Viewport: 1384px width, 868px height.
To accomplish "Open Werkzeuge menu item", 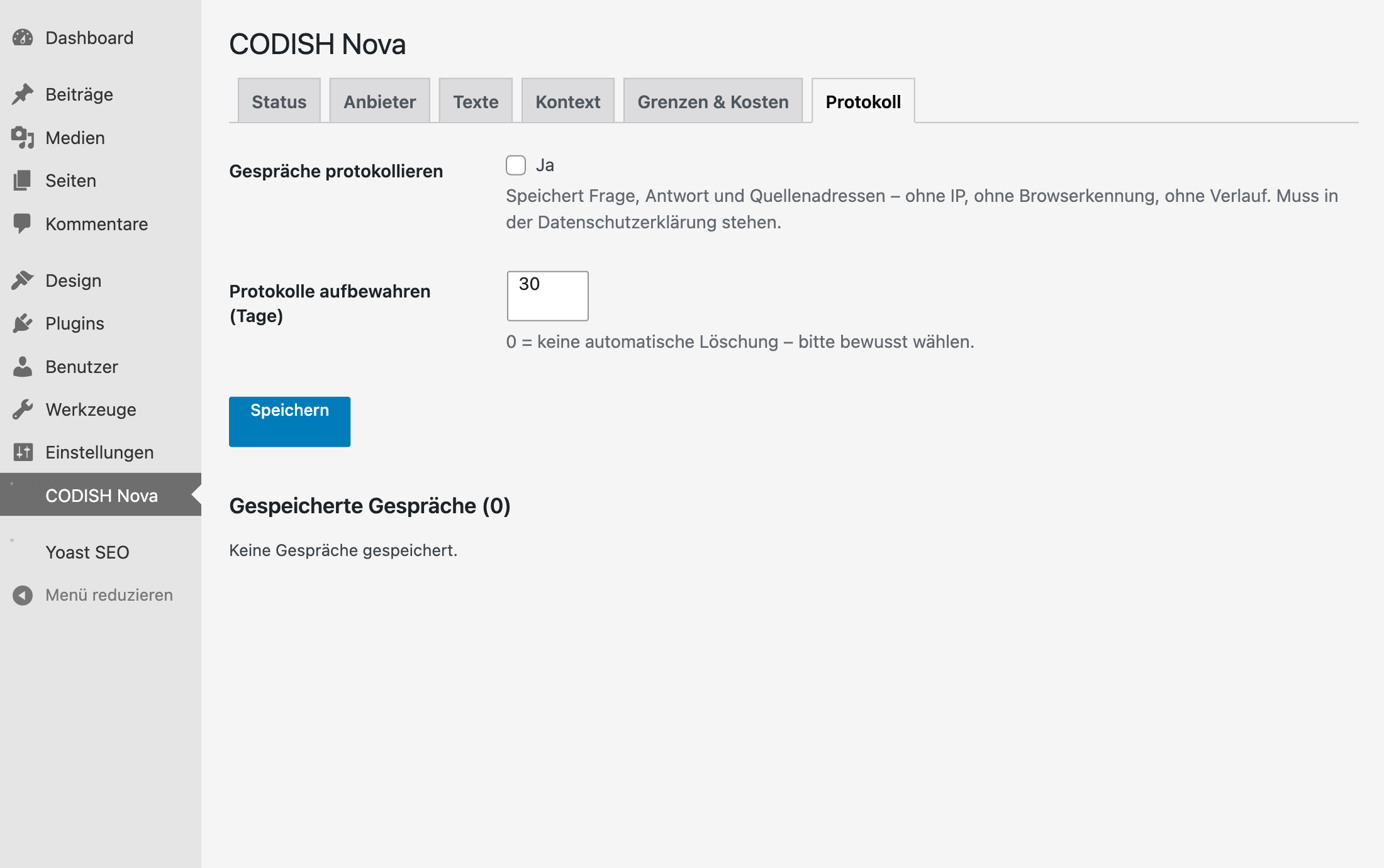I will pyautogui.click(x=101, y=409).
